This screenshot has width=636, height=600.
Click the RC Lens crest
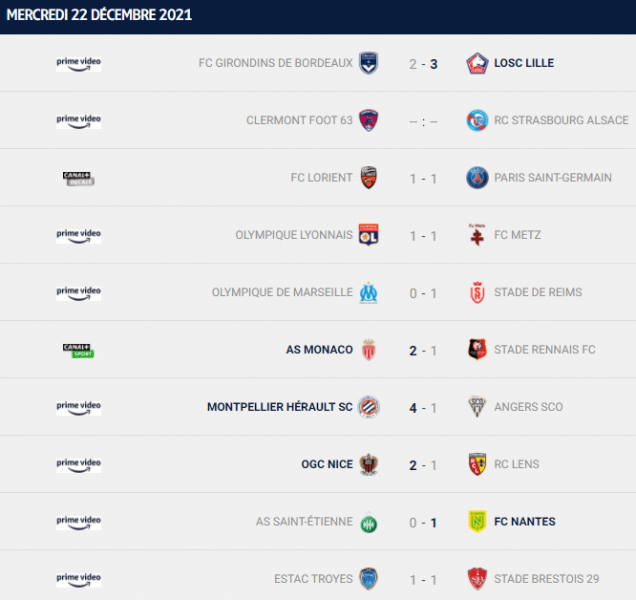click(x=477, y=464)
